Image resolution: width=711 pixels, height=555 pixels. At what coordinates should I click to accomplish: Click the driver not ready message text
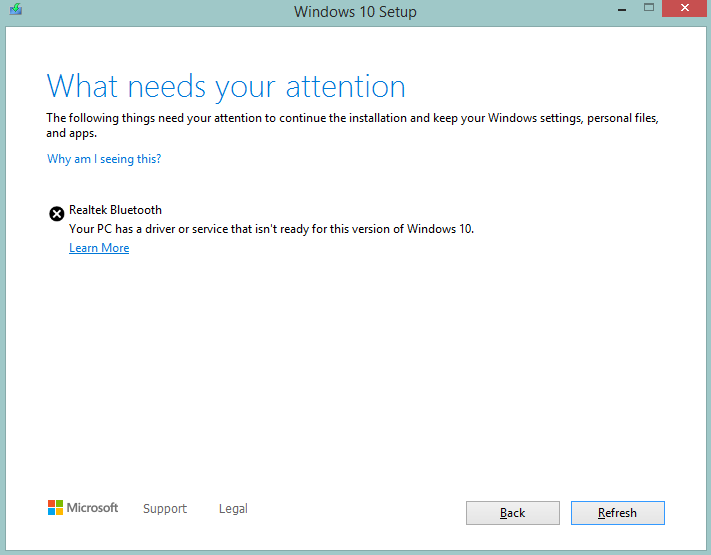[x=271, y=229]
